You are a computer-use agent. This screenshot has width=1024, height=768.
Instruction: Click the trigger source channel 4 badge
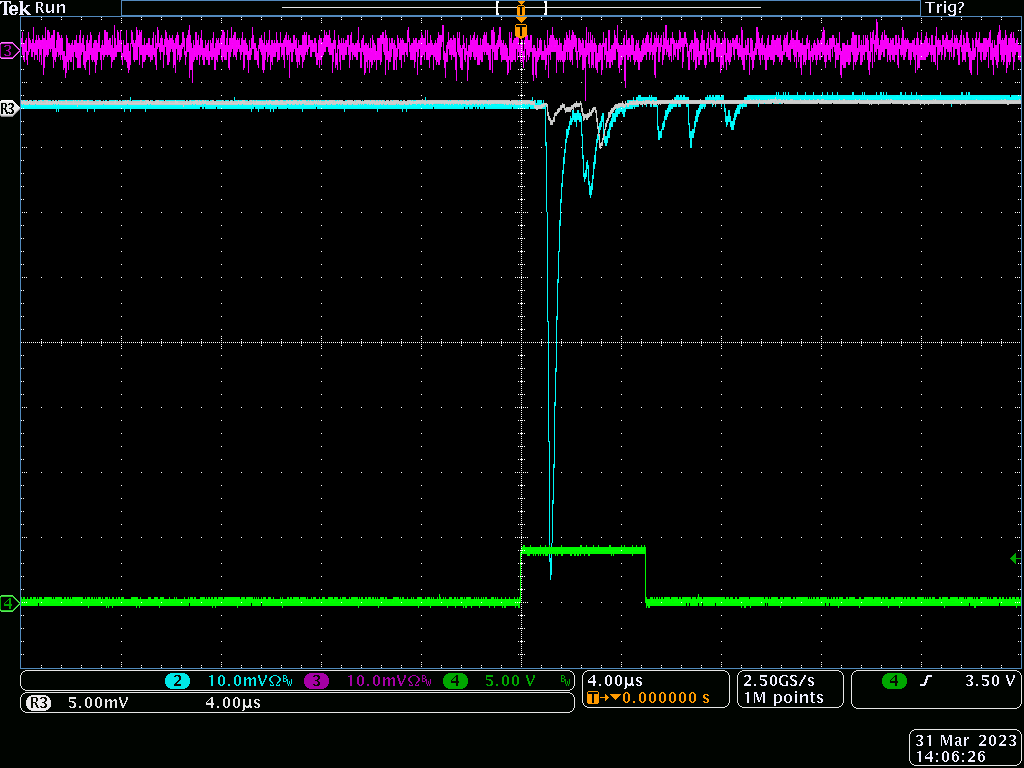[894, 681]
